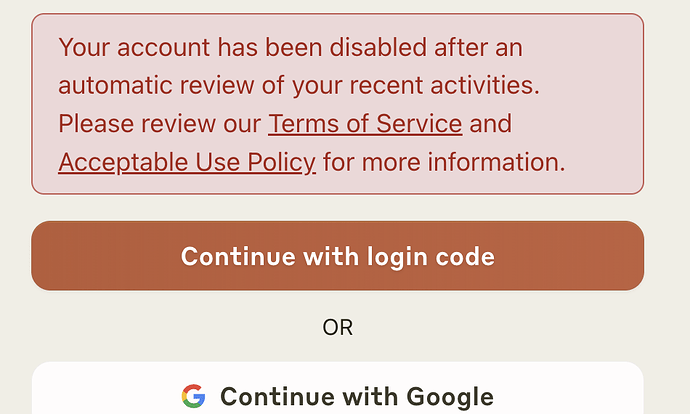The height and width of the screenshot is (414, 690).
Task: Click the word 'Terms' in the alert message
Action: tap(303, 124)
